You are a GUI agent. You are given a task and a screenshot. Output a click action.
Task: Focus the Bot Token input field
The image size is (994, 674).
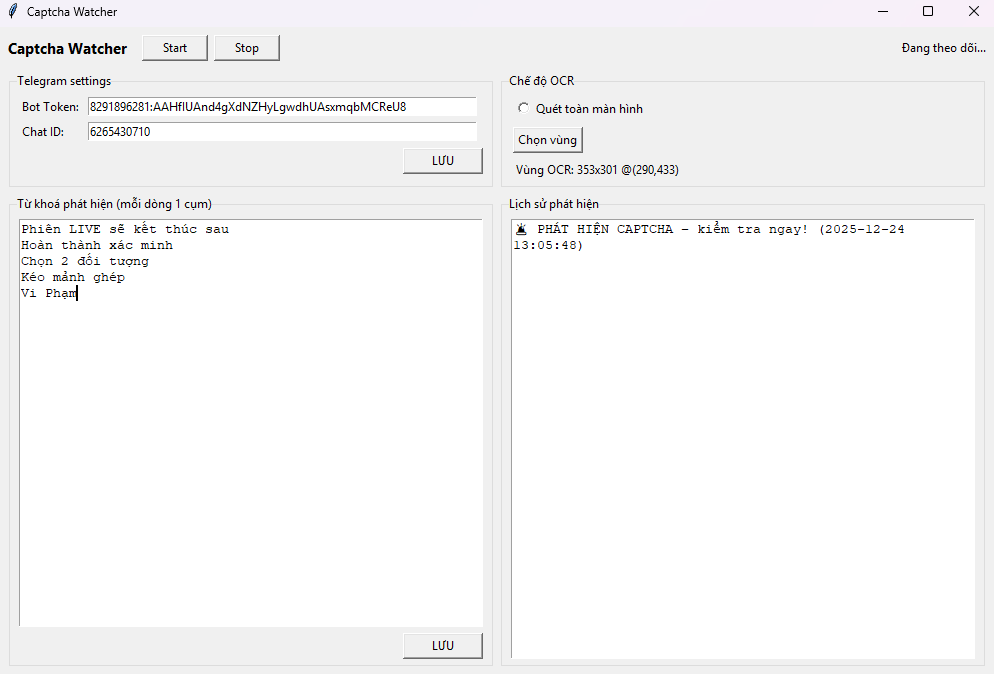[x=281, y=107]
